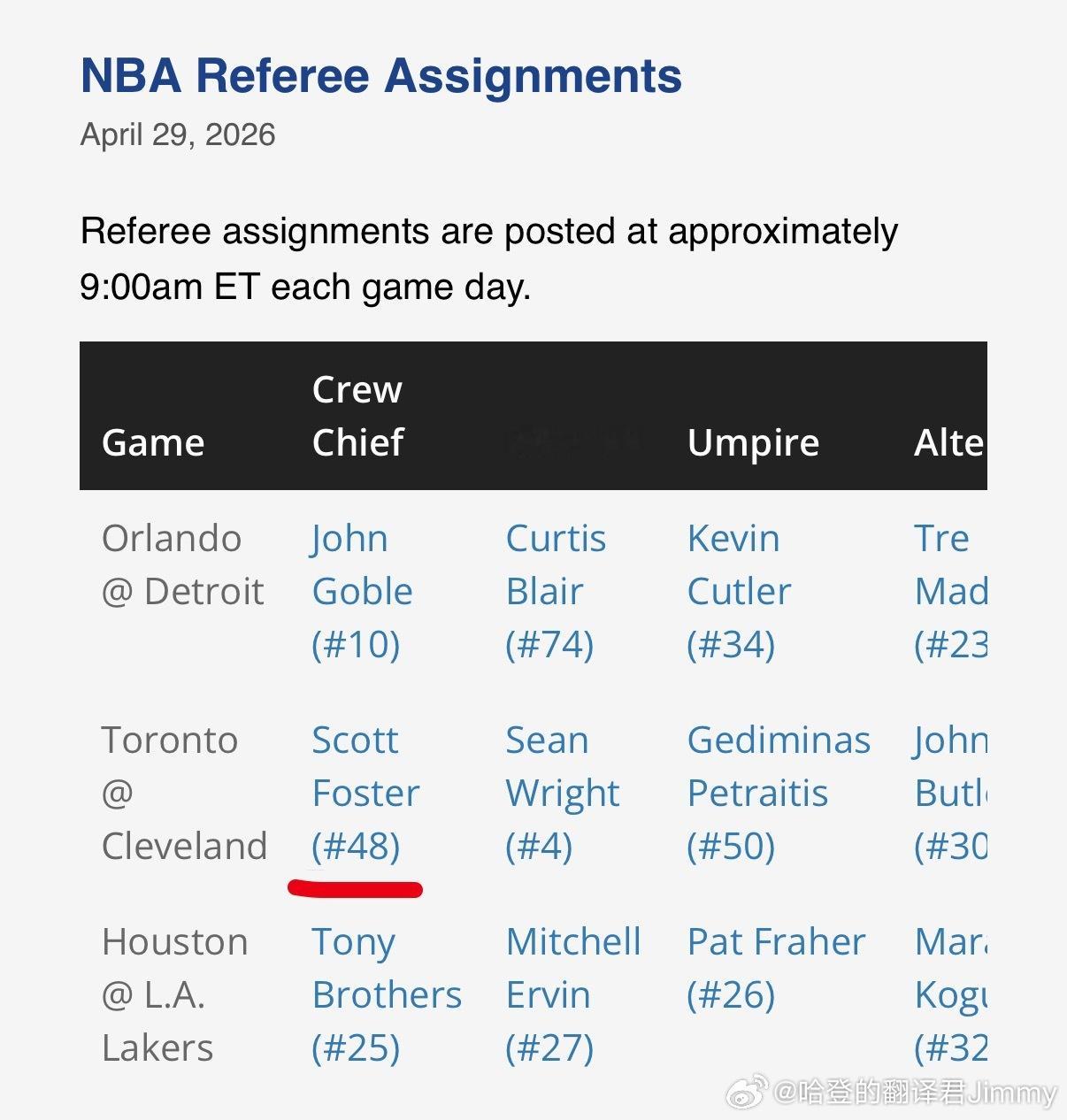1067x1120 pixels.
Task: Open John Goble (#10) referee link
Action: pos(362,591)
